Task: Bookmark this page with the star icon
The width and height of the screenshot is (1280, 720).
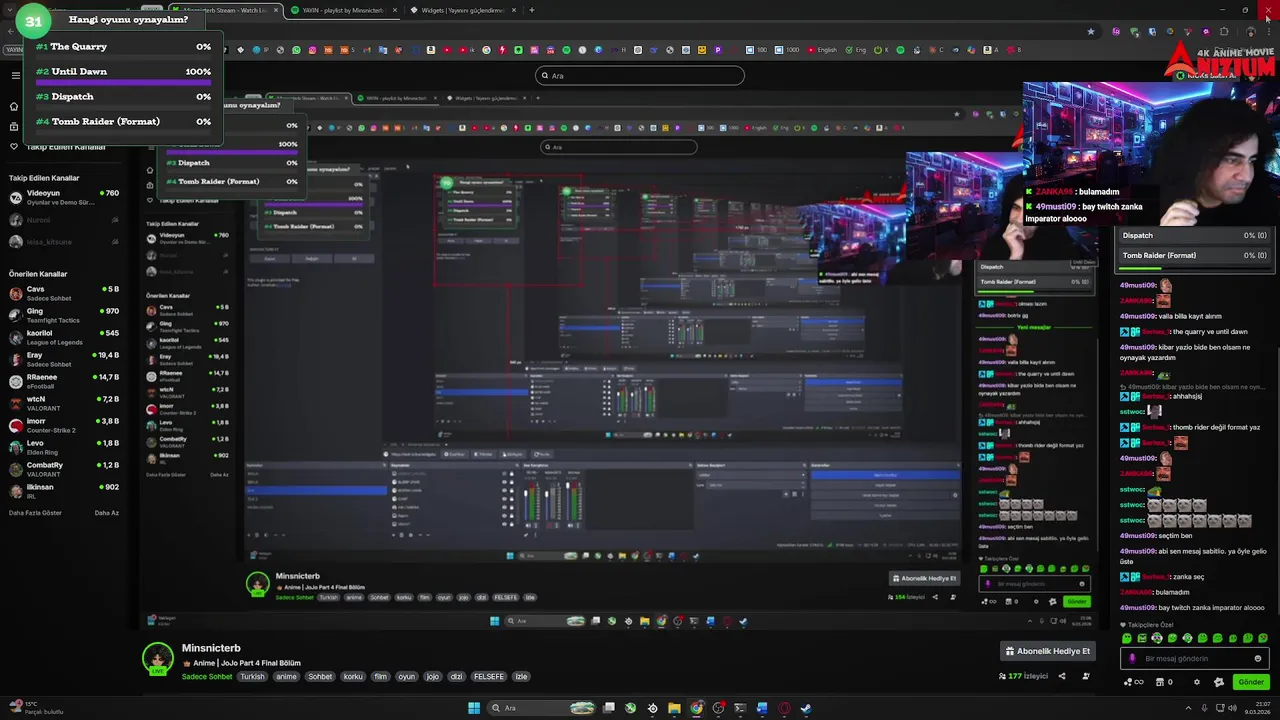Action: 1090,31
